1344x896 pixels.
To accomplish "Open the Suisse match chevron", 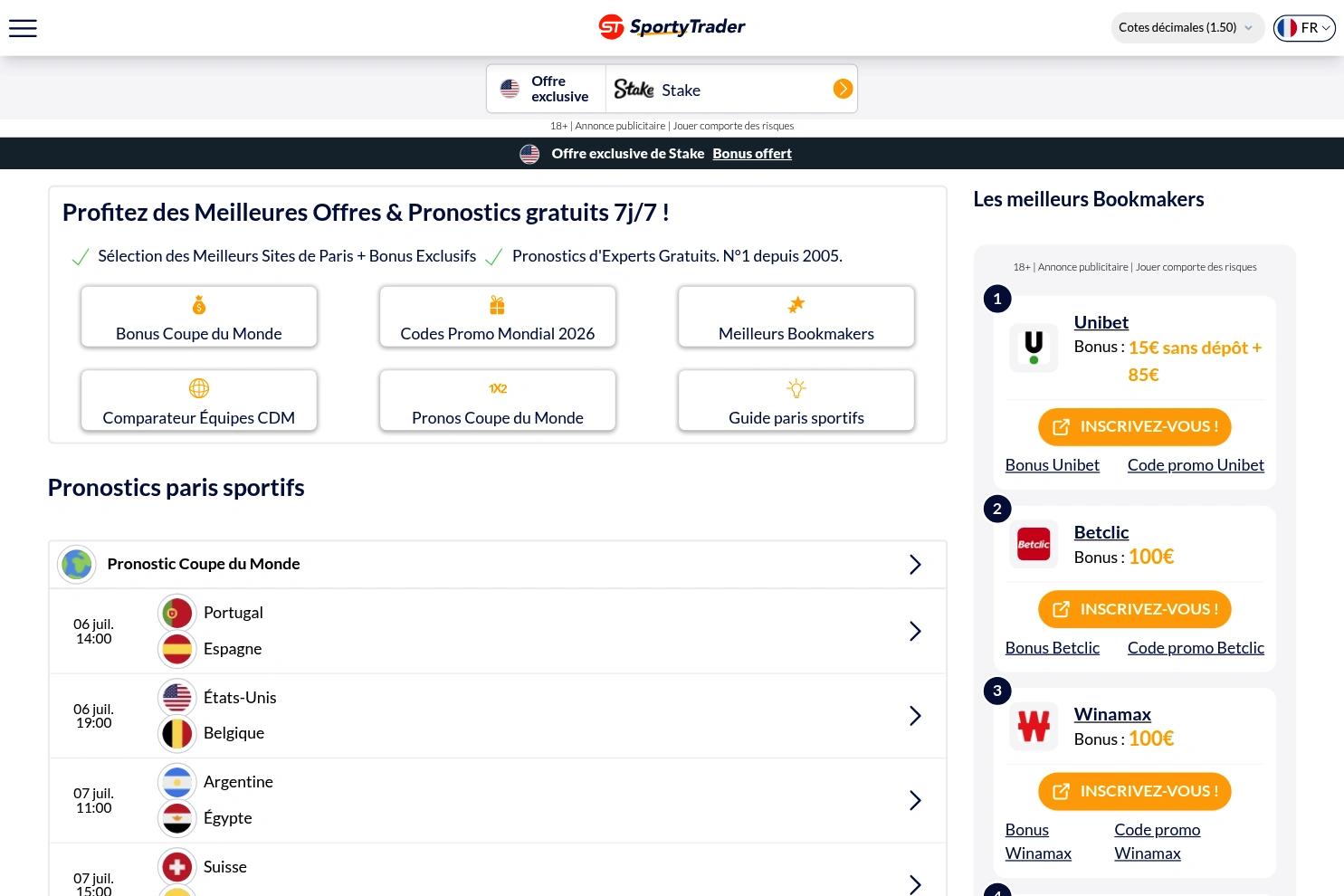I will click(915, 884).
